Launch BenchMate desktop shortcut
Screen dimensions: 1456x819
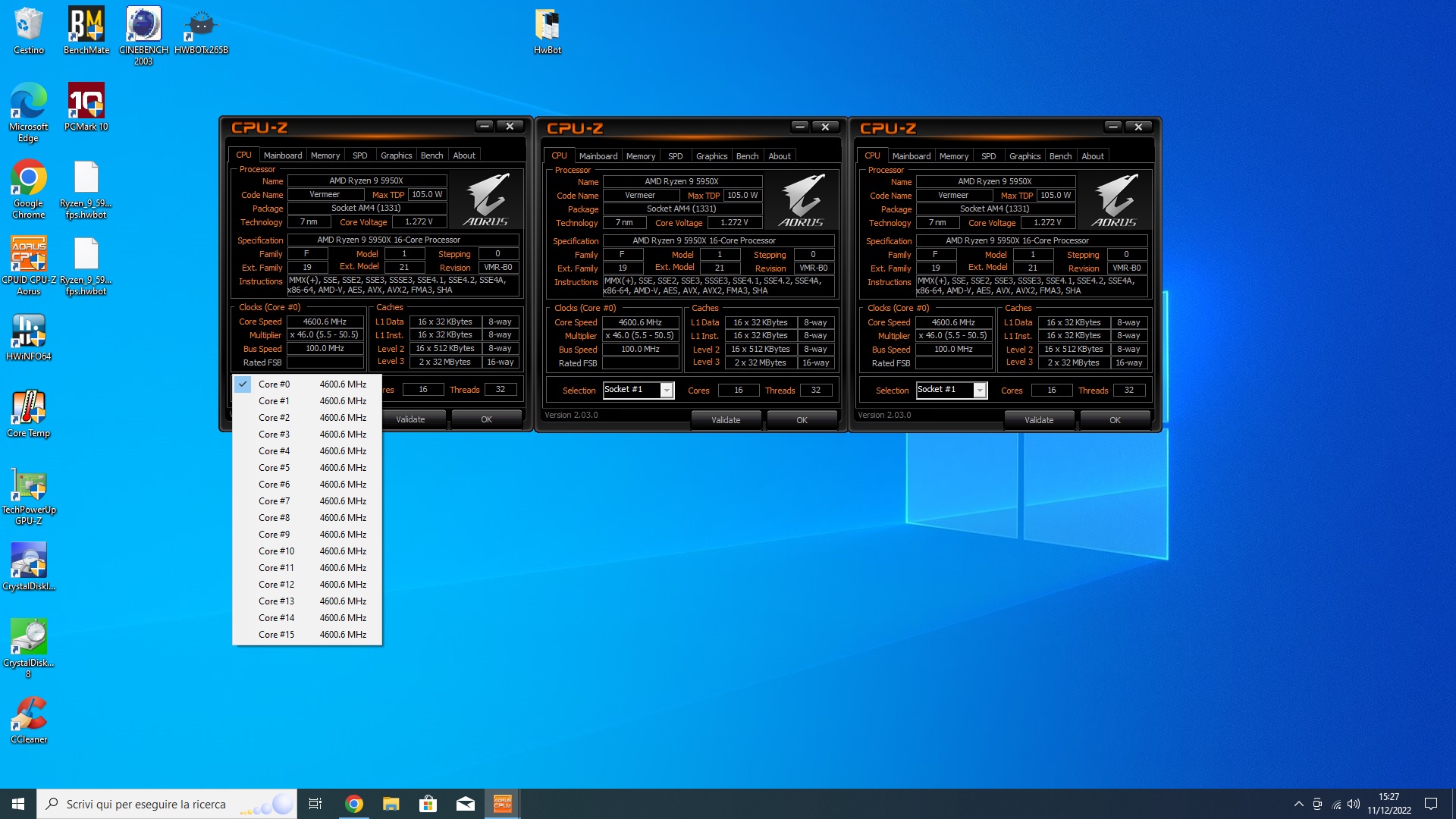click(x=86, y=30)
